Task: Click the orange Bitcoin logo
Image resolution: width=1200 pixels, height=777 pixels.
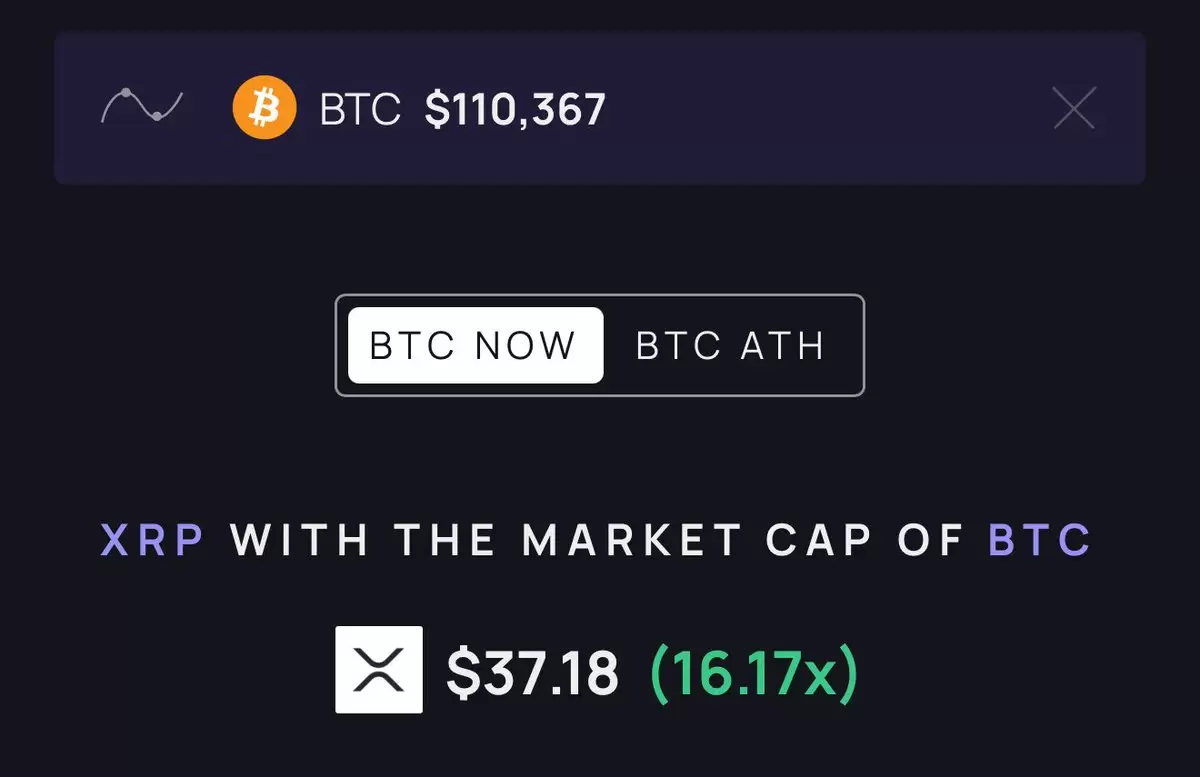Action: (x=264, y=107)
